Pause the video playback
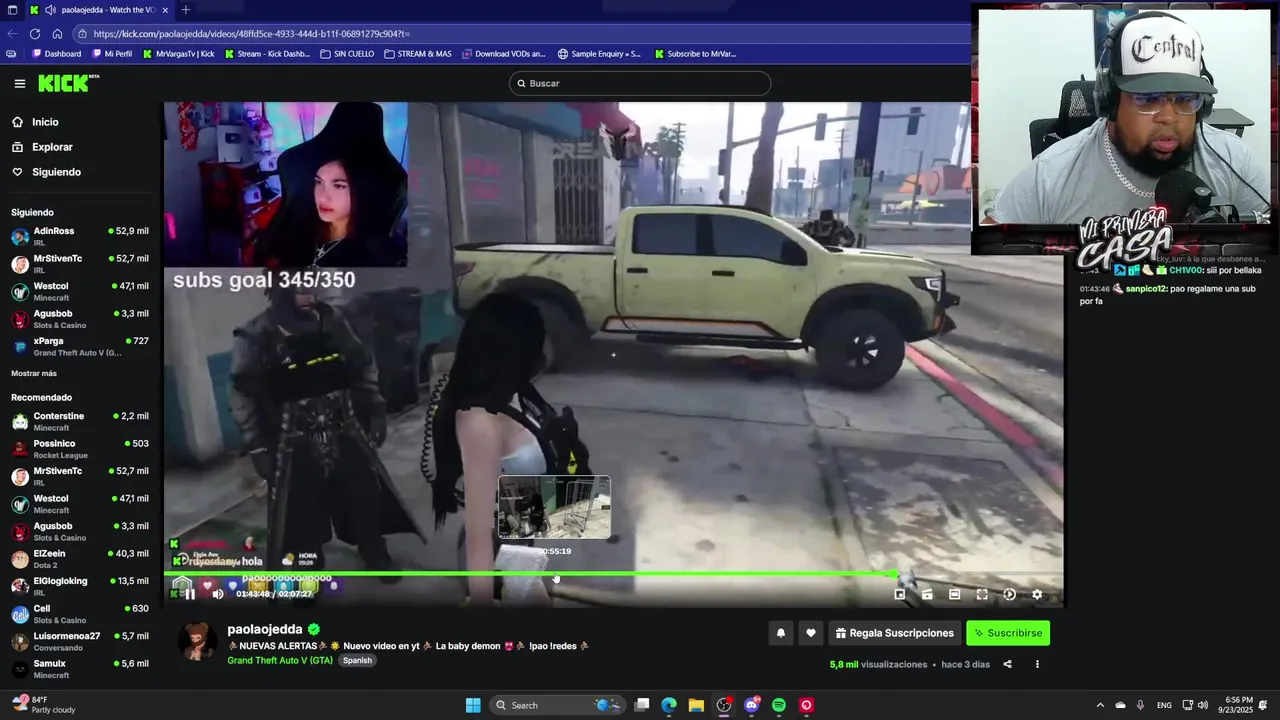 click(x=190, y=594)
